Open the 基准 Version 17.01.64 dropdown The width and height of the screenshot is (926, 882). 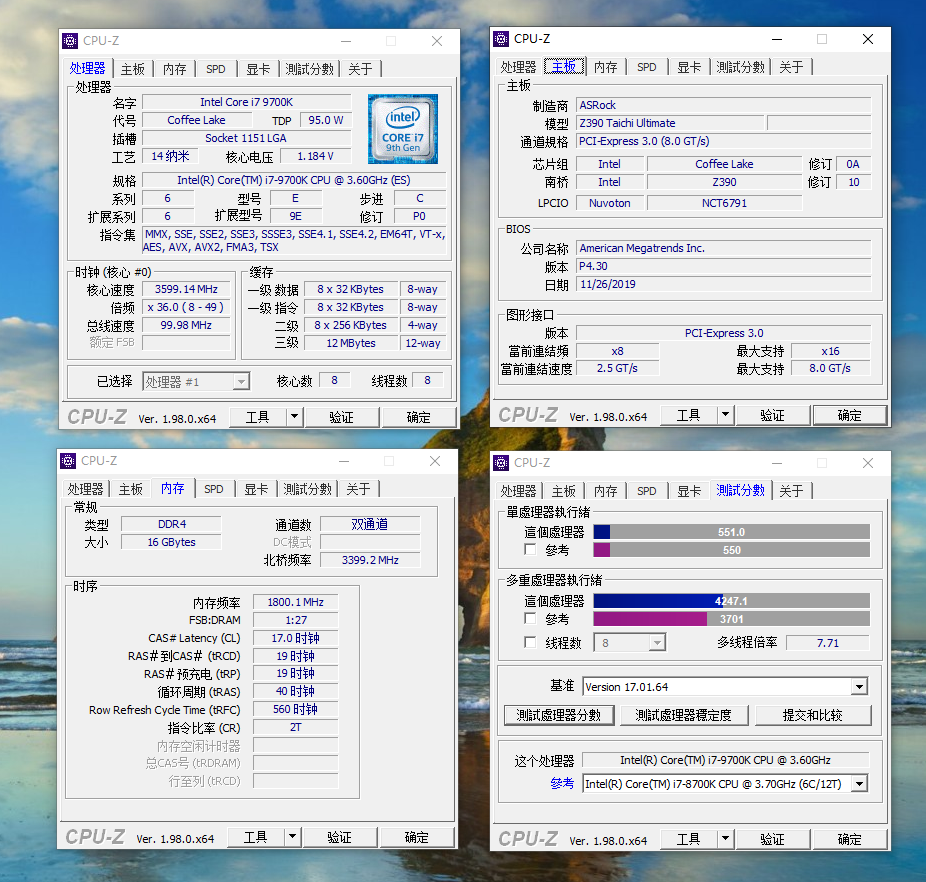coord(859,686)
